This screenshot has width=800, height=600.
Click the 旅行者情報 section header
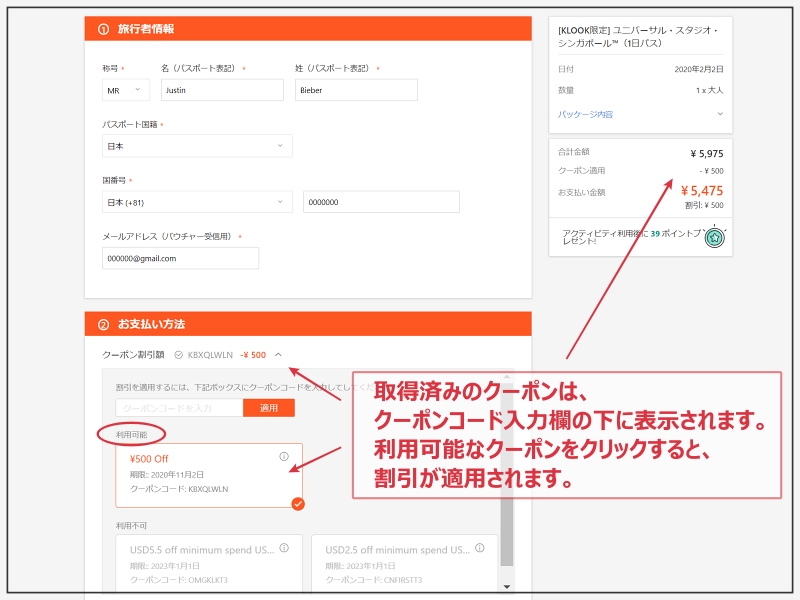coord(308,29)
